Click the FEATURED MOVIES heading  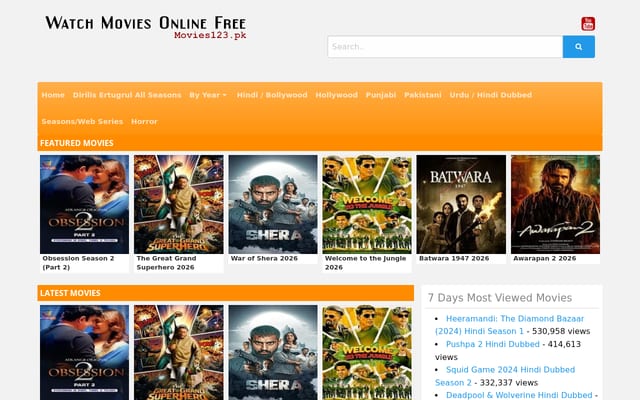click(x=77, y=143)
